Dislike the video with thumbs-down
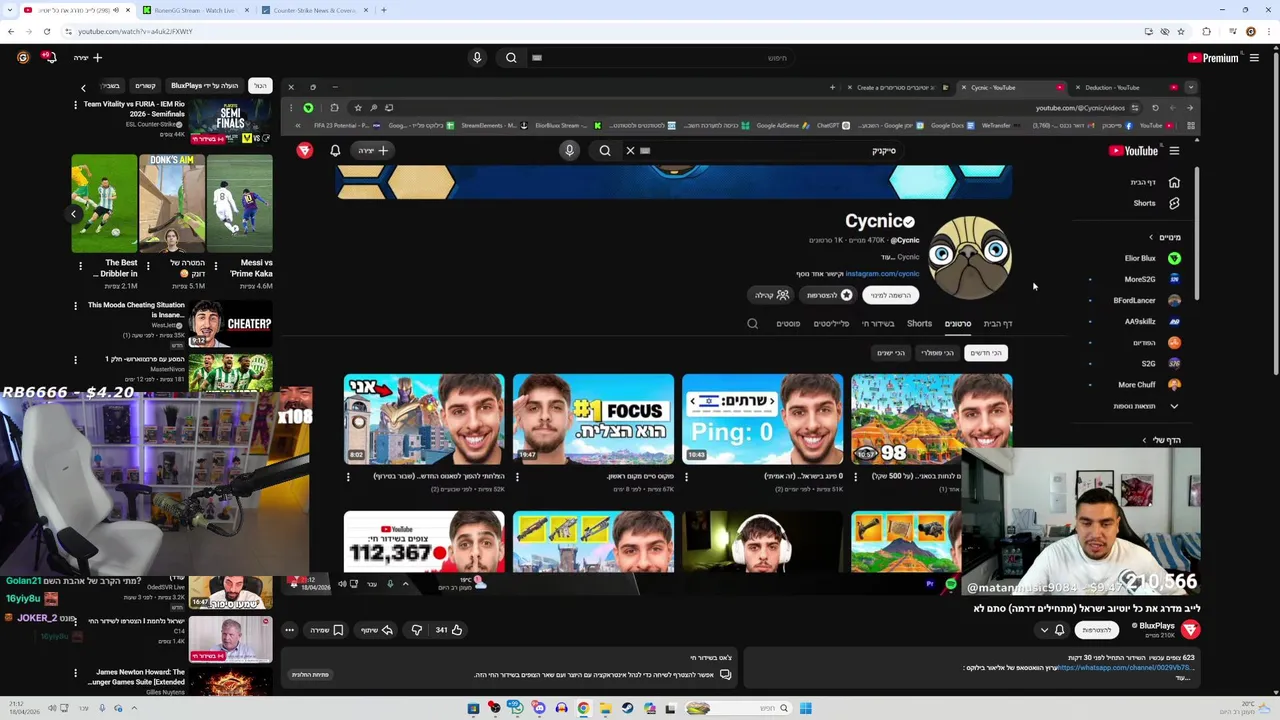The height and width of the screenshot is (720, 1280). pos(417,630)
